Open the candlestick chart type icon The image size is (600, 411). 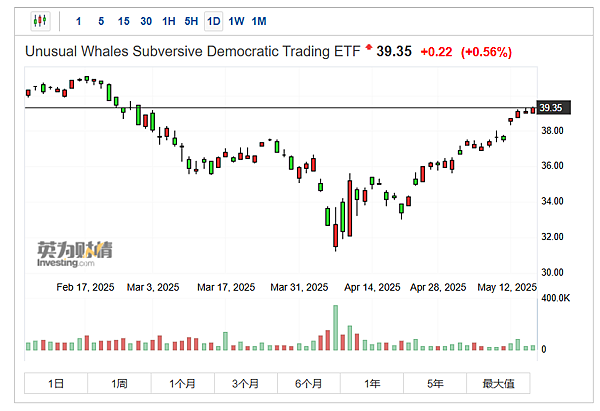(x=40, y=21)
